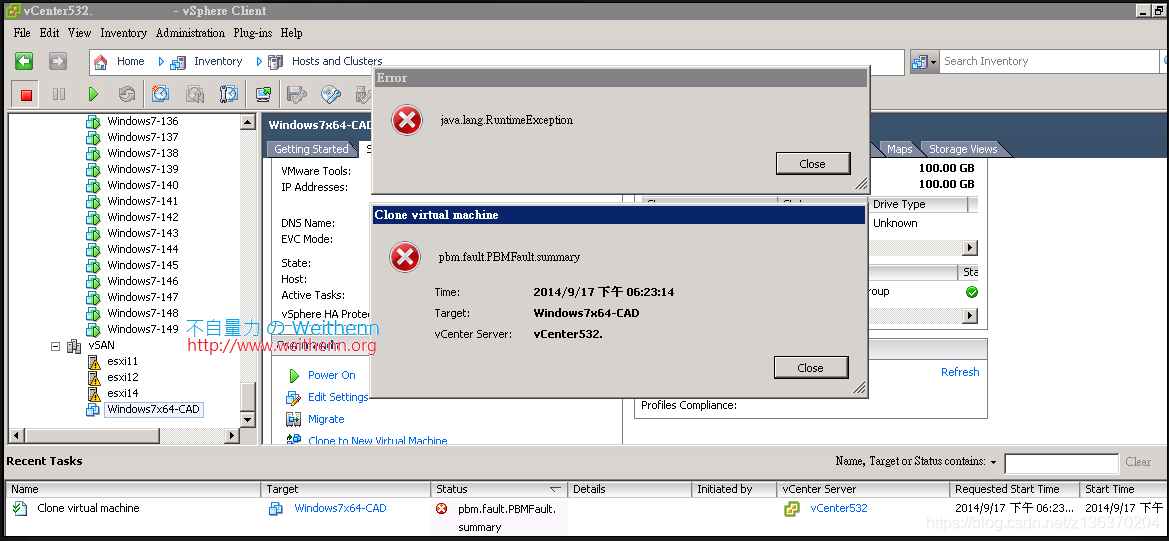Open the Edit menu

(x=49, y=33)
